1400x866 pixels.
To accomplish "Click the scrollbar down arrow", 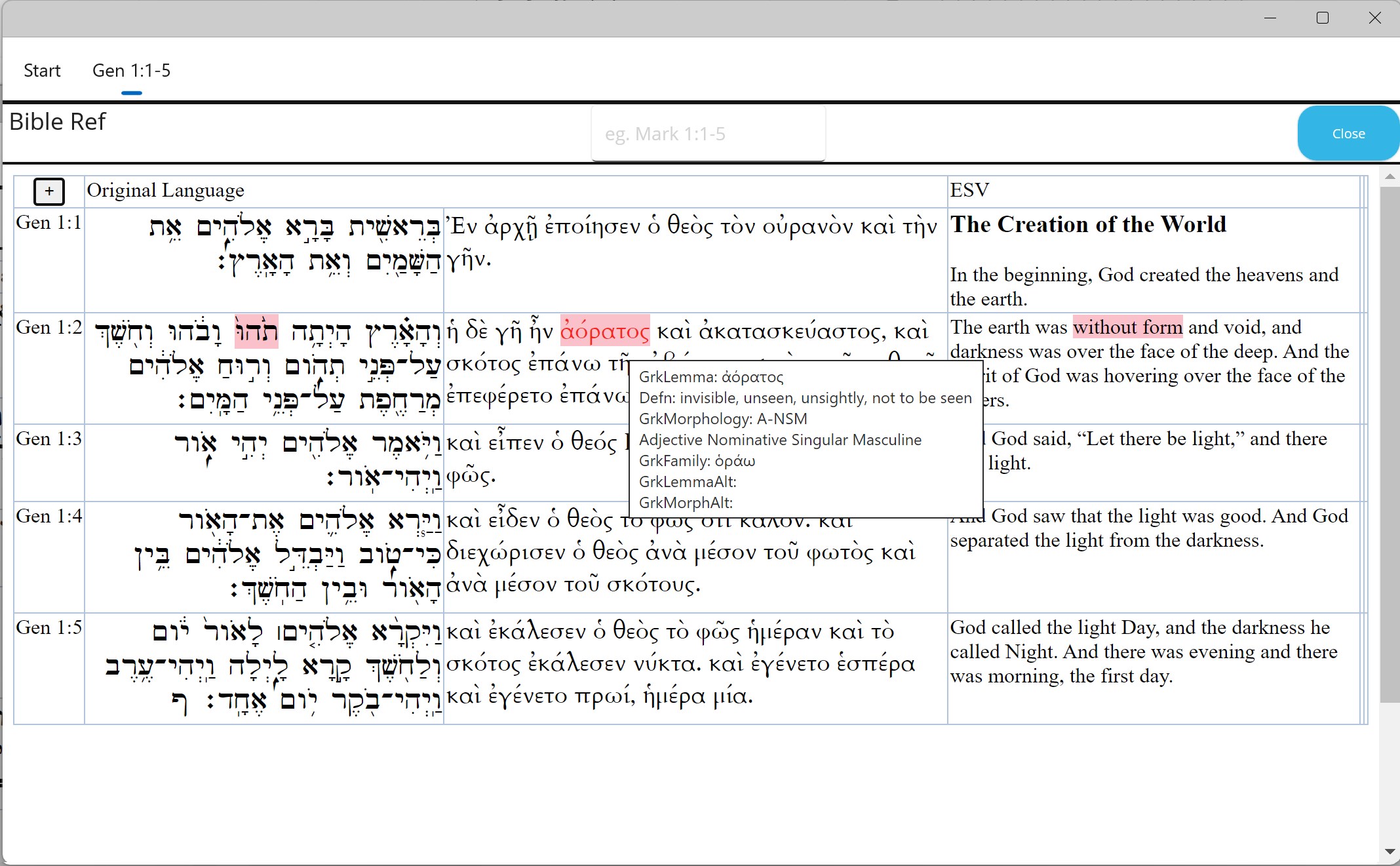I will tap(1390, 850).
